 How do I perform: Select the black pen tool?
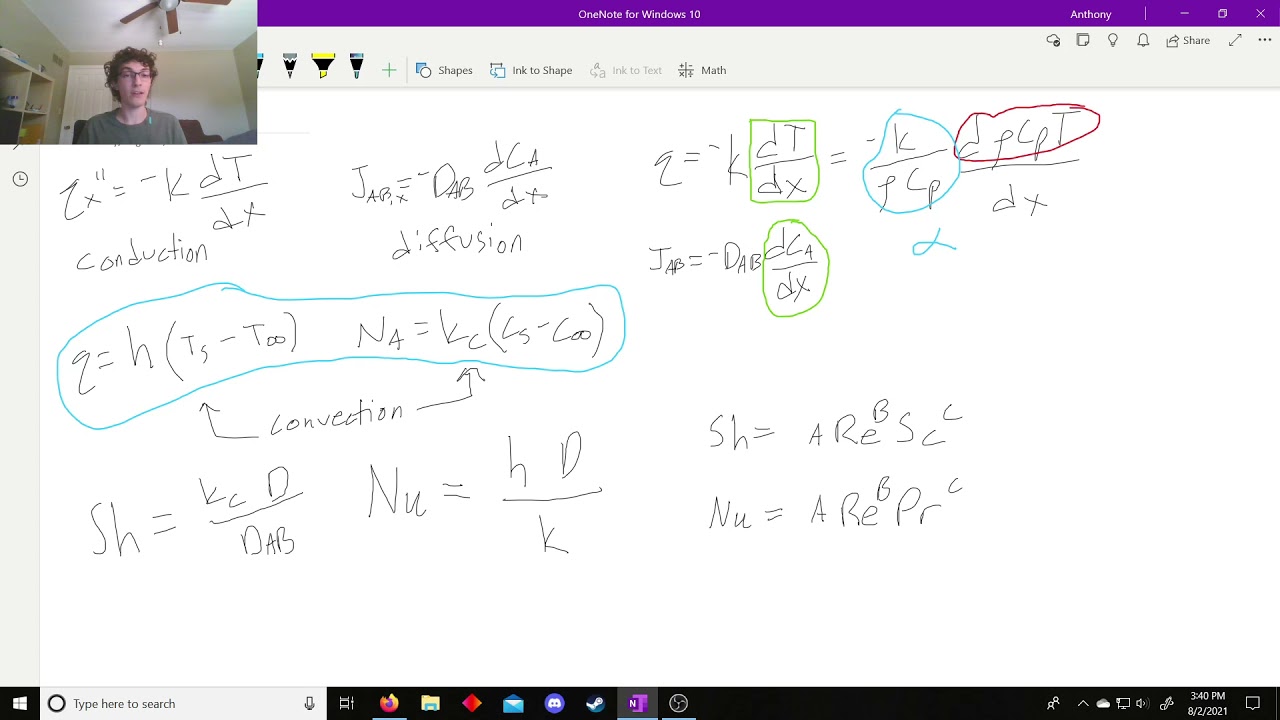290,67
